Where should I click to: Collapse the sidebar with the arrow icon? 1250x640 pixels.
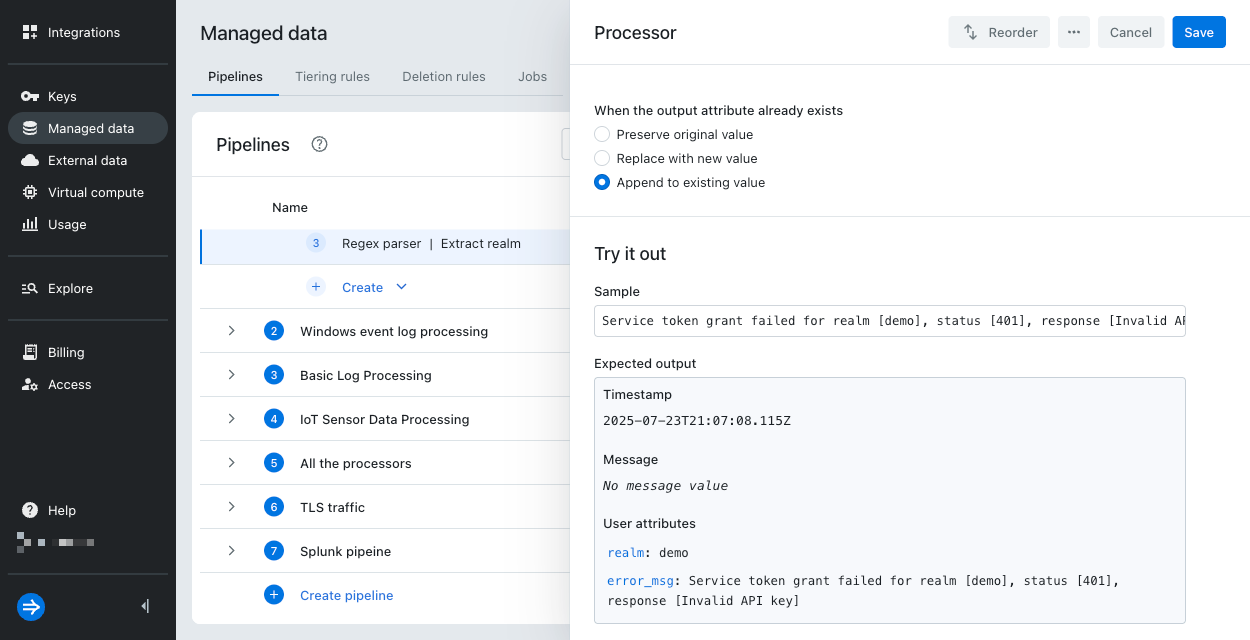tap(146, 606)
